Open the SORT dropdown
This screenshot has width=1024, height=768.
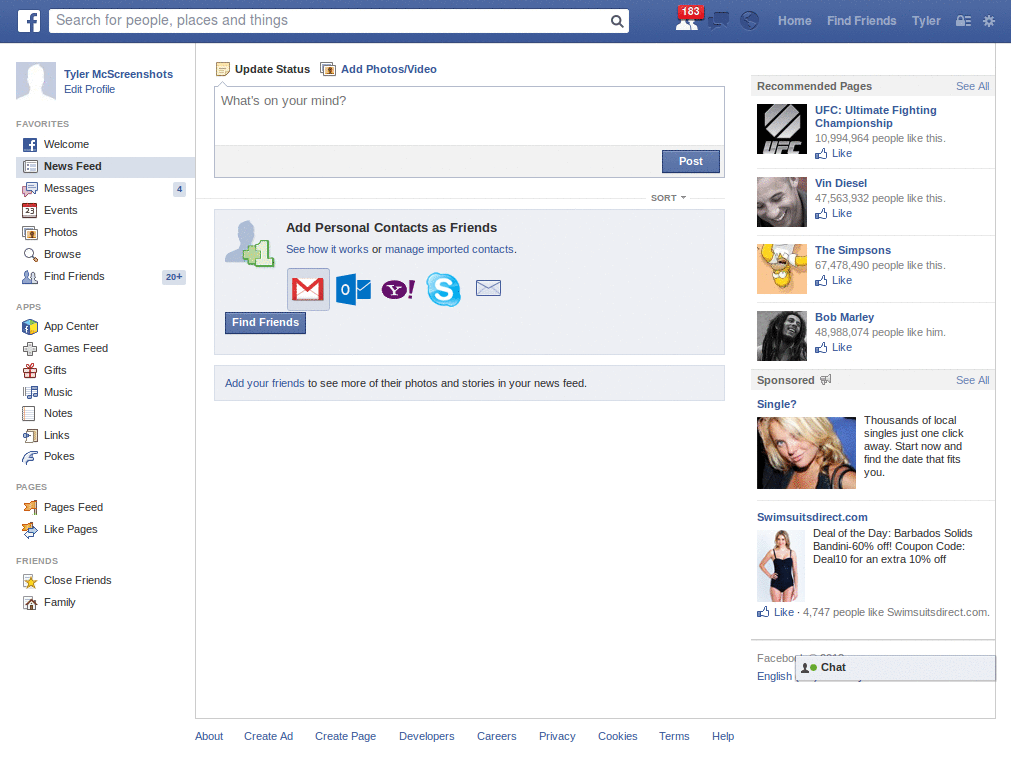[668, 198]
